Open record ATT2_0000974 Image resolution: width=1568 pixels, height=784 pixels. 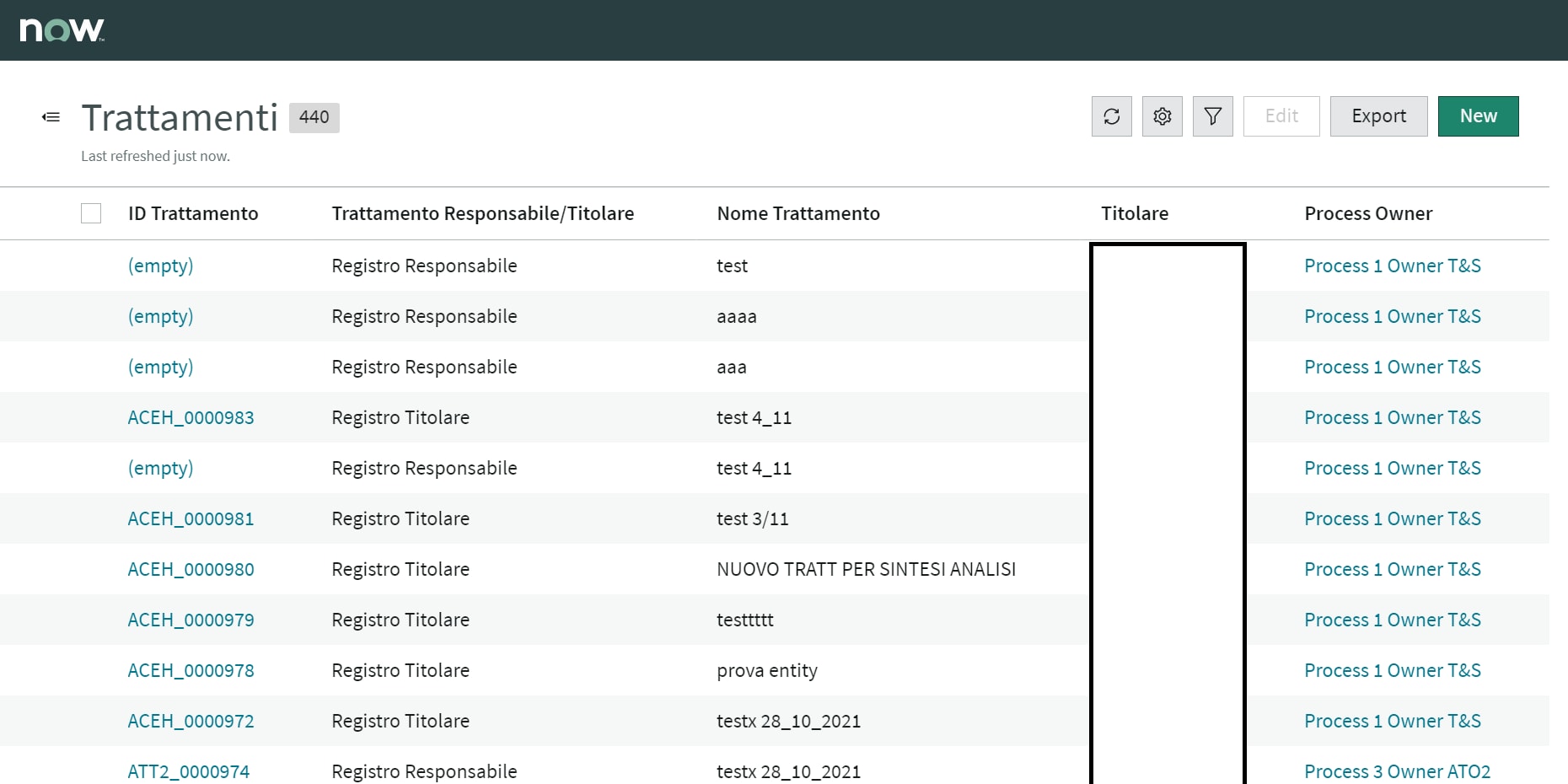(188, 771)
